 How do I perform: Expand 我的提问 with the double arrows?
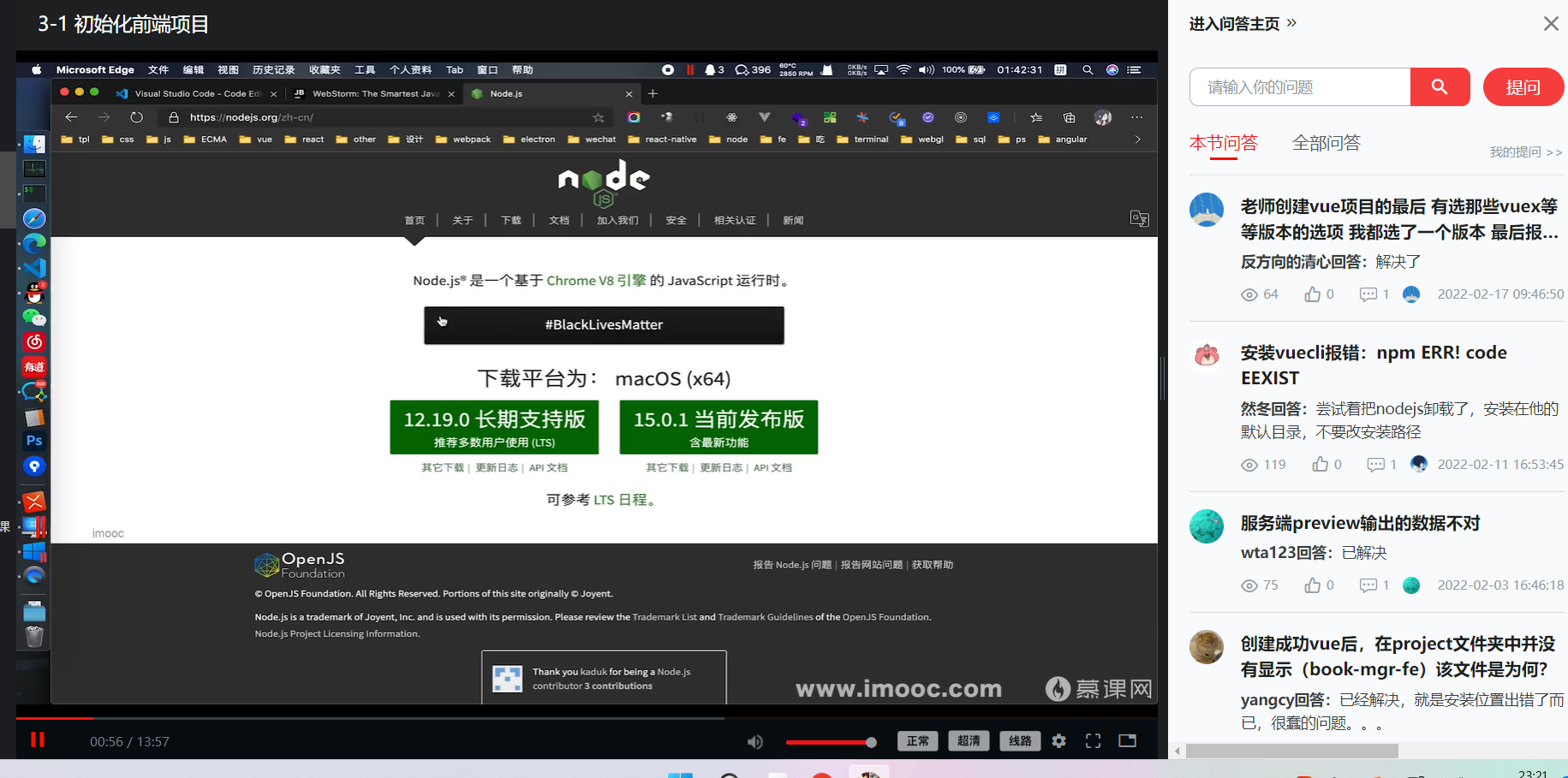(1554, 151)
